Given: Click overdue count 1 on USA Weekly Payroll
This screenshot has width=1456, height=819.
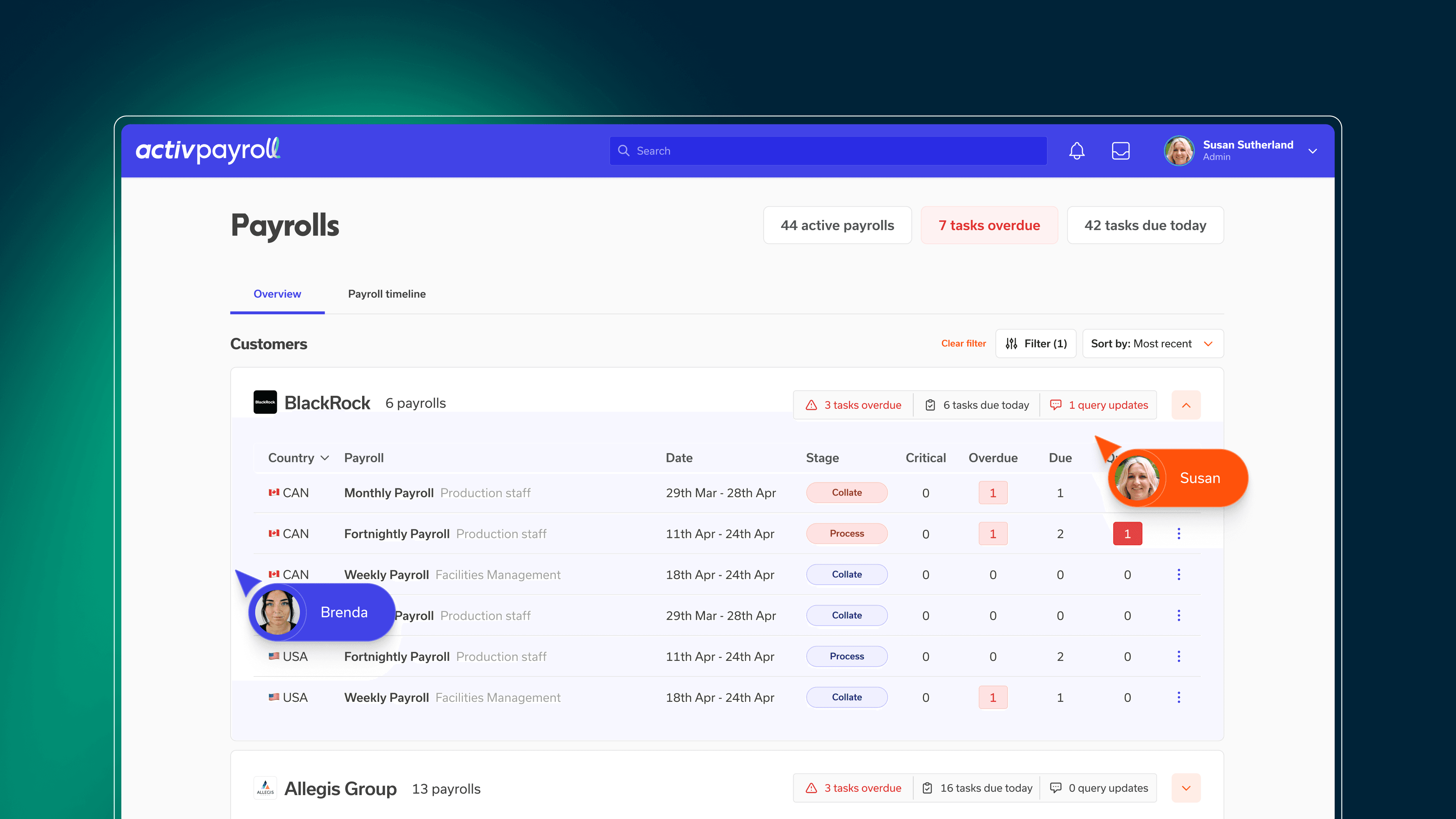Looking at the screenshot, I should 993,698.
